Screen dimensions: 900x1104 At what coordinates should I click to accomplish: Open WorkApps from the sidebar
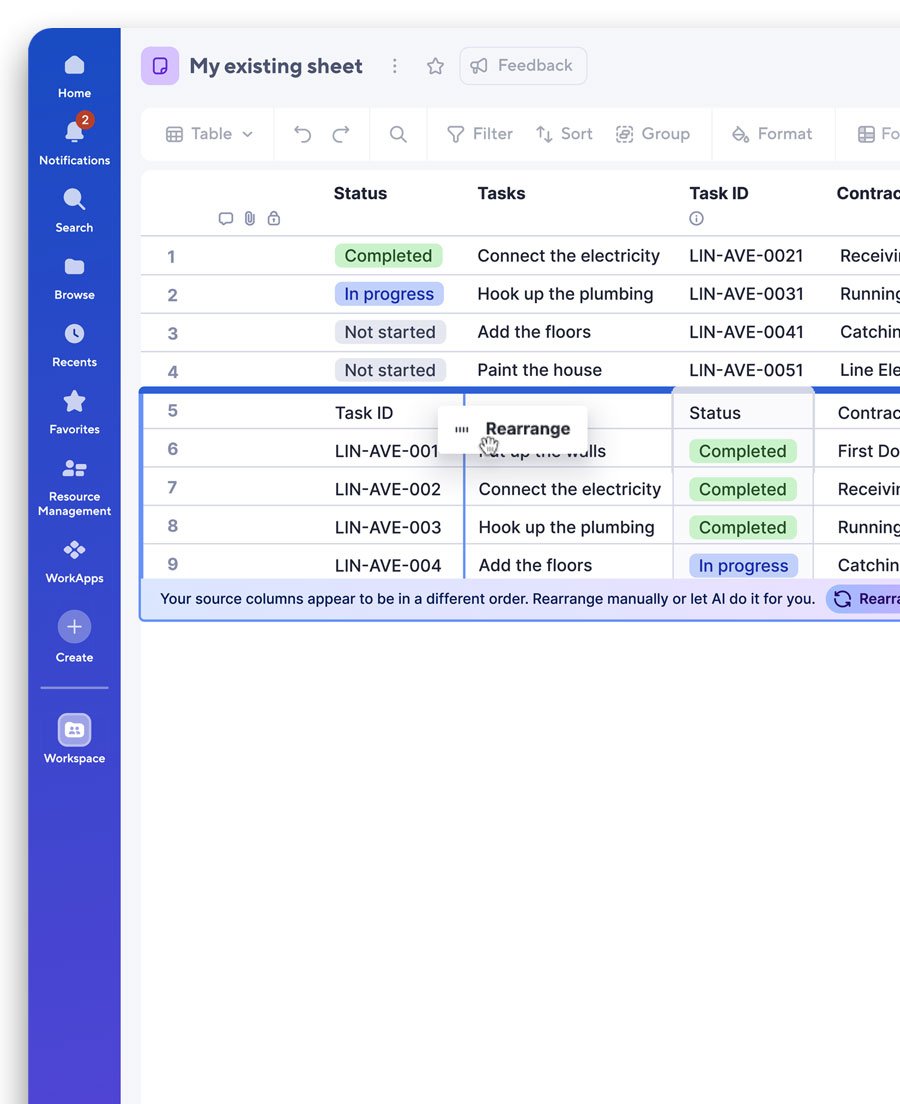pyautogui.click(x=74, y=561)
